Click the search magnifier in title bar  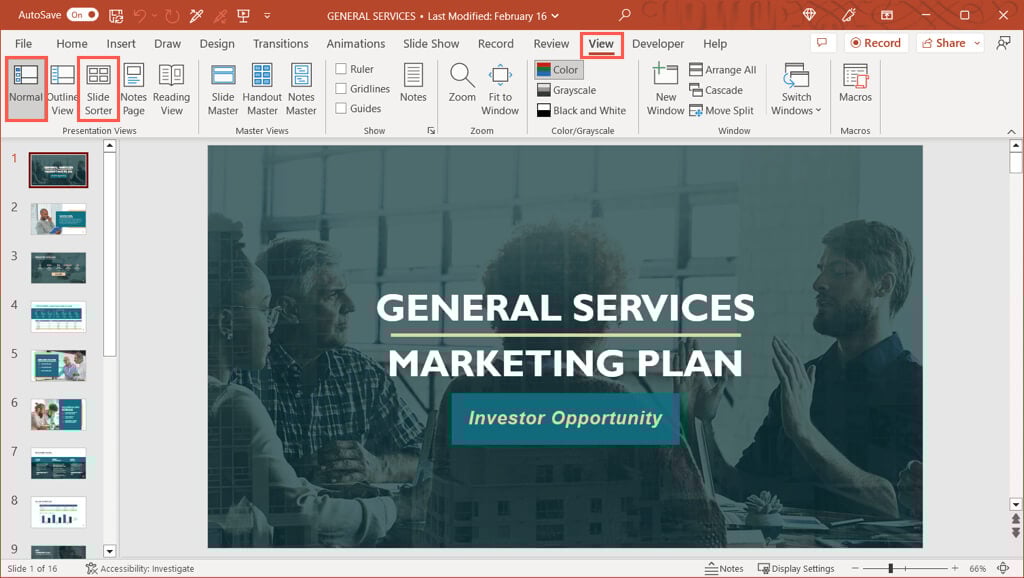coord(625,14)
